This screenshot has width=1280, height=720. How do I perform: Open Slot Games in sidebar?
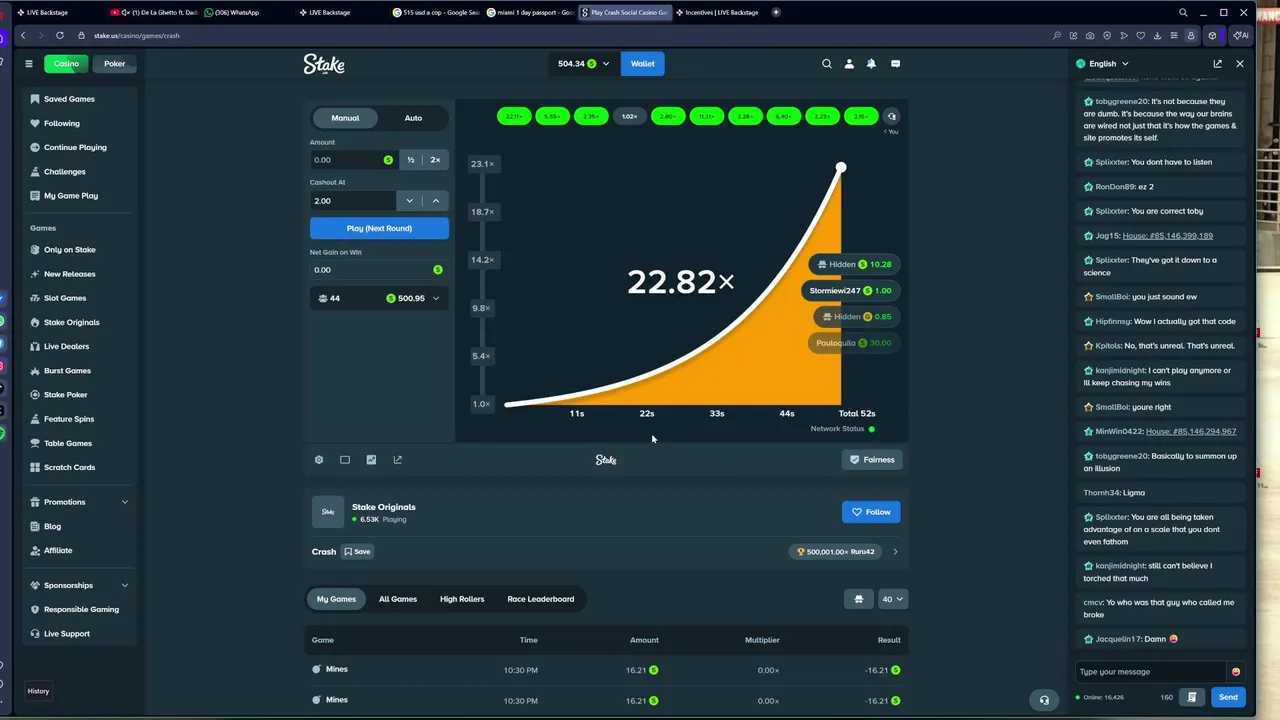pos(65,298)
